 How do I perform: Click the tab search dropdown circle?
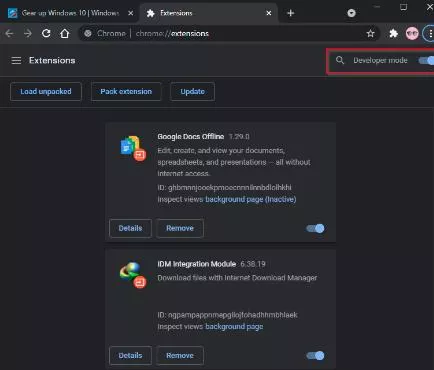[x=351, y=13]
